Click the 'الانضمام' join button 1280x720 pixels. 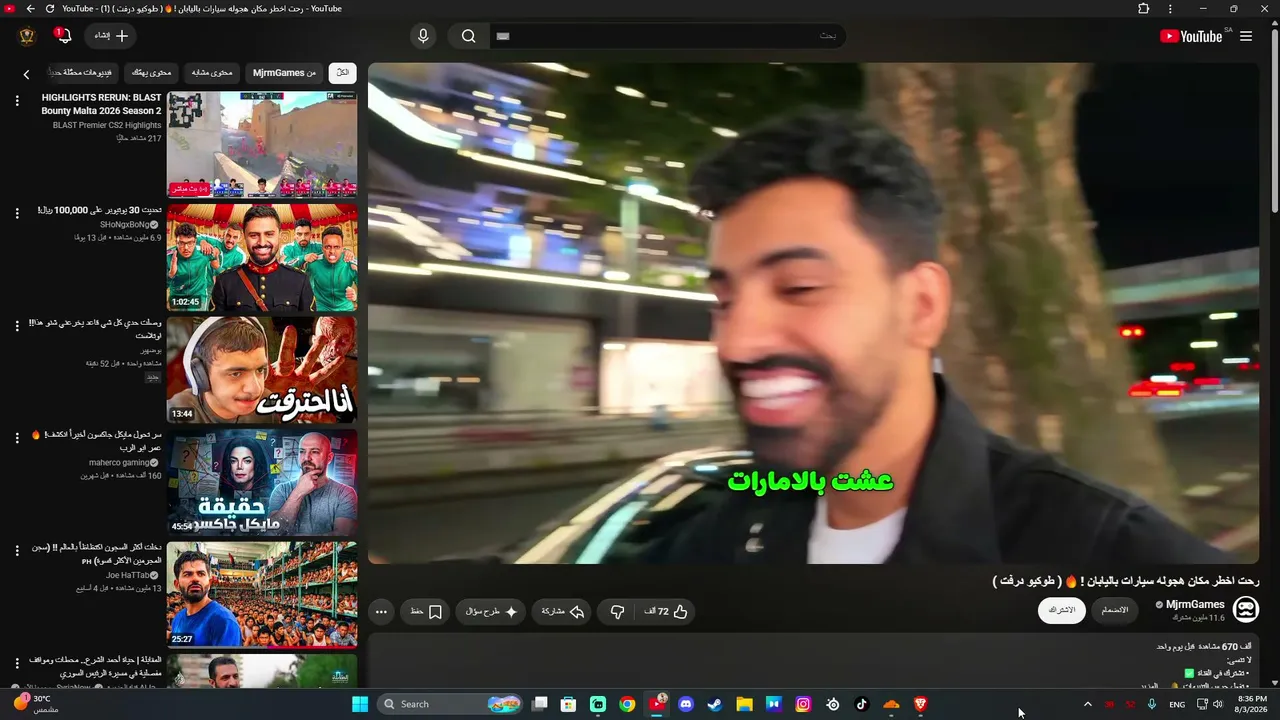click(1115, 609)
